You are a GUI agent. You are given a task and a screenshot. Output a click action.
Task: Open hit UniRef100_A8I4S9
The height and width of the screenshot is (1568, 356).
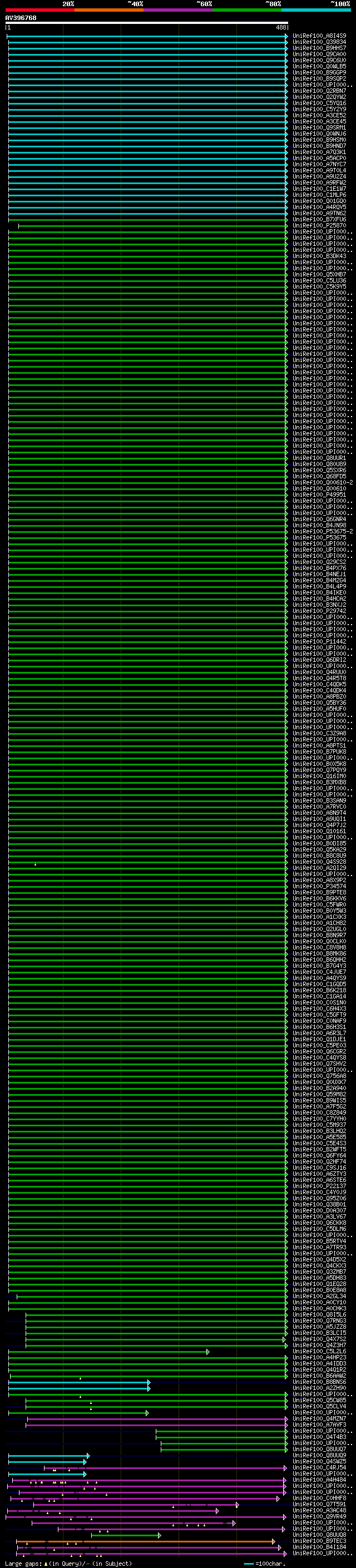[x=319, y=36]
